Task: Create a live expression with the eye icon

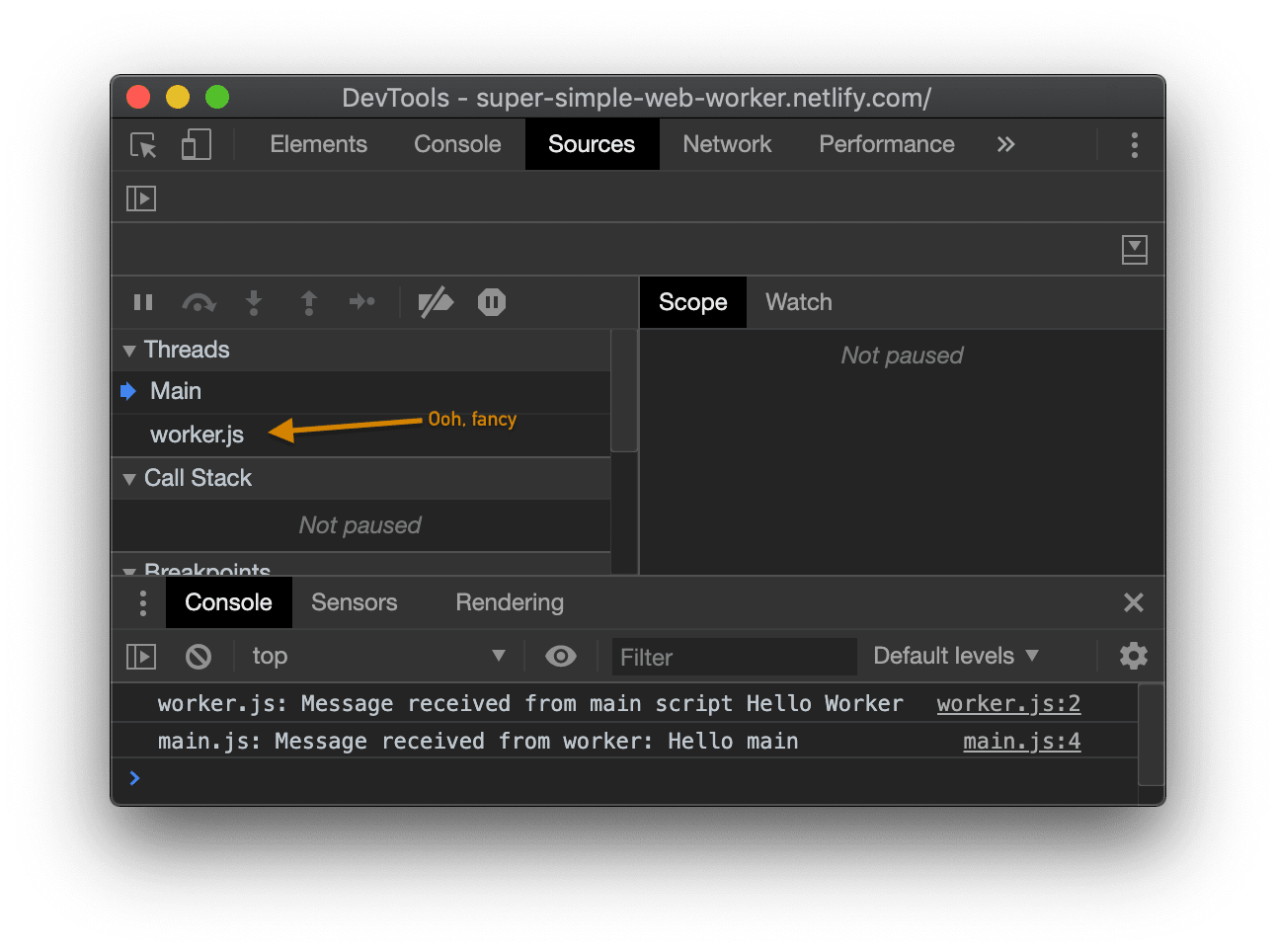Action: (x=560, y=656)
